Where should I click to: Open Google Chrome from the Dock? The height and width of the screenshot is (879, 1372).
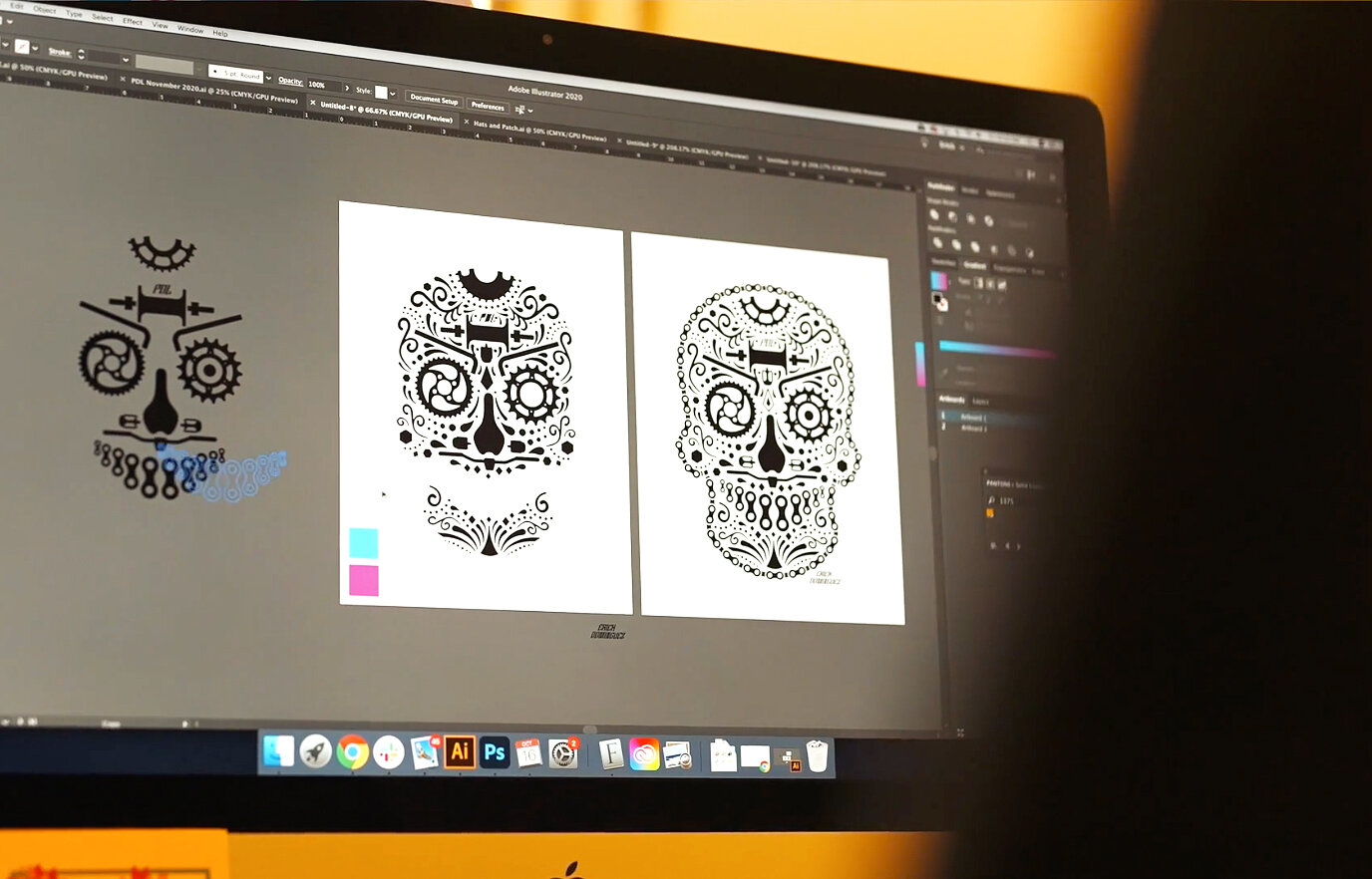(352, 752)
